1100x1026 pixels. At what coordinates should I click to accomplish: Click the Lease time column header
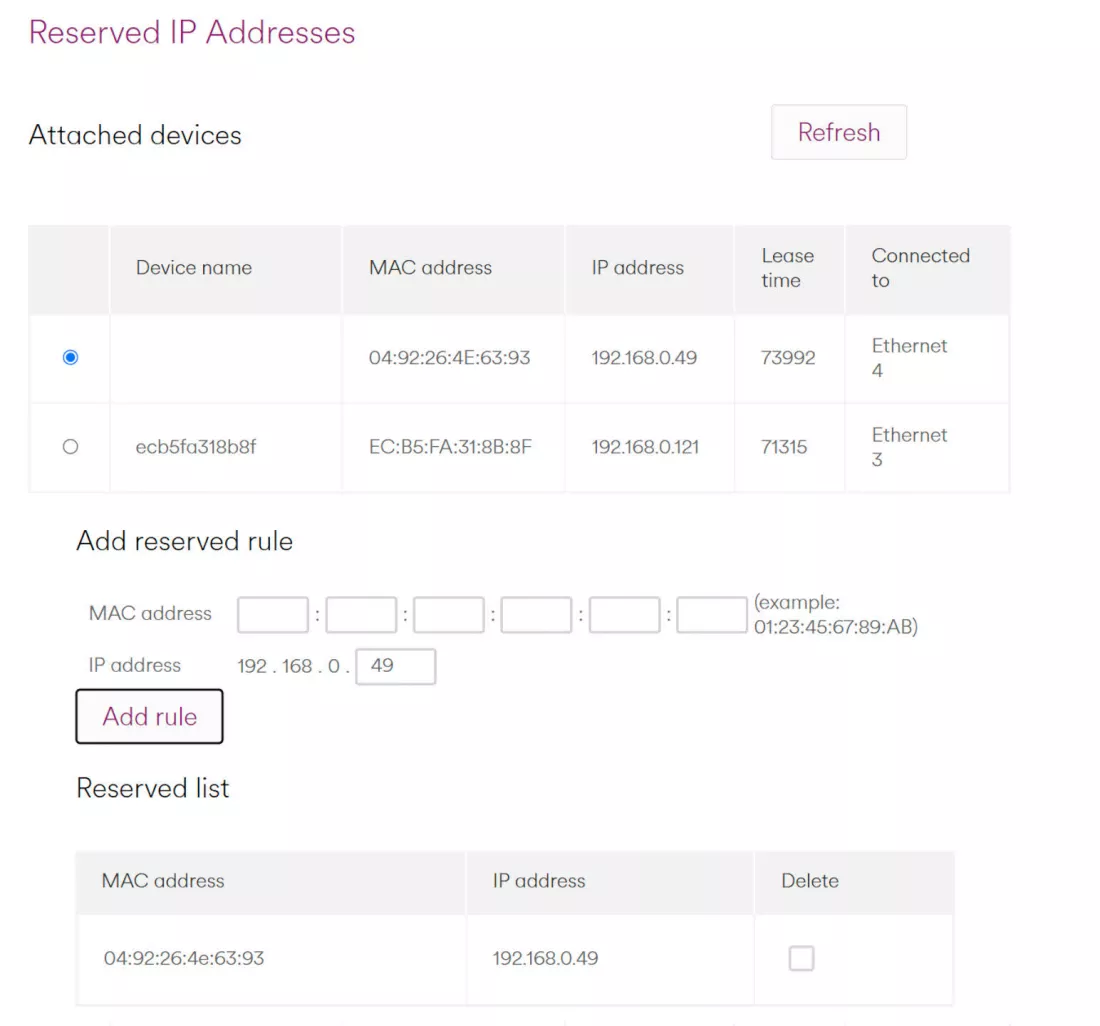[787, 268]
